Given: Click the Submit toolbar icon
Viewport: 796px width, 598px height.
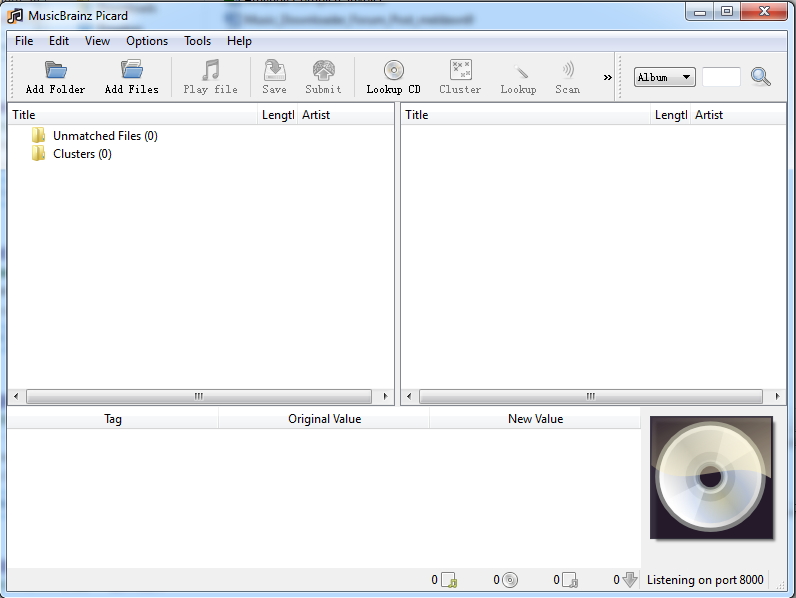Looking at the screenshot, I should coord(323,71).
